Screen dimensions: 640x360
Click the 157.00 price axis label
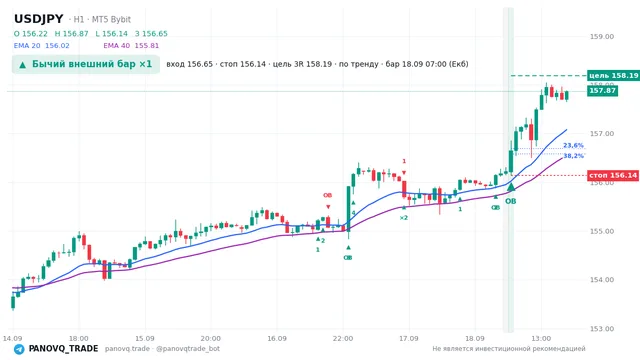coord(602,134)
